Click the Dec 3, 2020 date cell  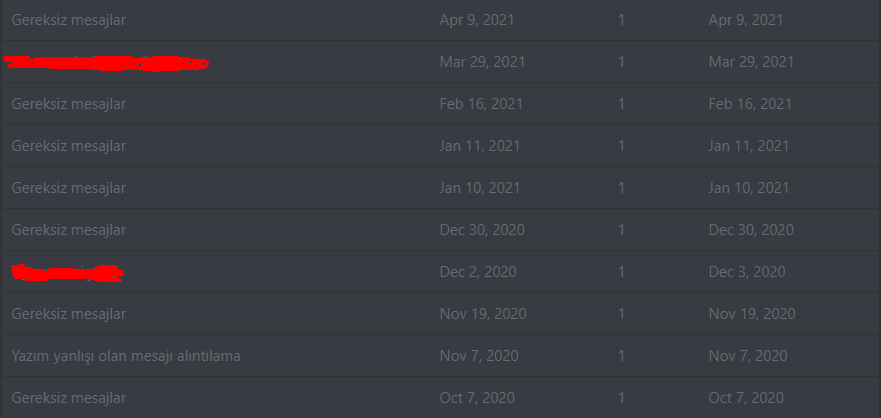pyautogui.click(x=746, y=272)
